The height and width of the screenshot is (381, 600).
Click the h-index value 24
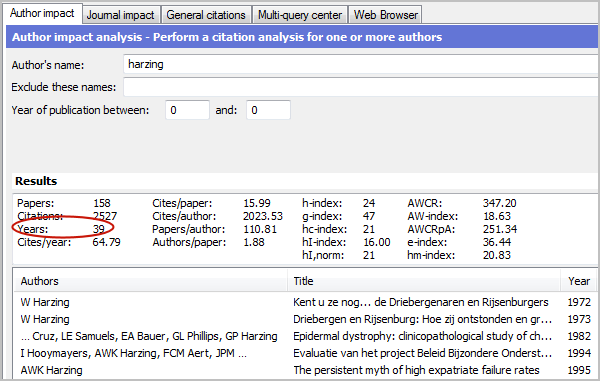pos(369,203)
